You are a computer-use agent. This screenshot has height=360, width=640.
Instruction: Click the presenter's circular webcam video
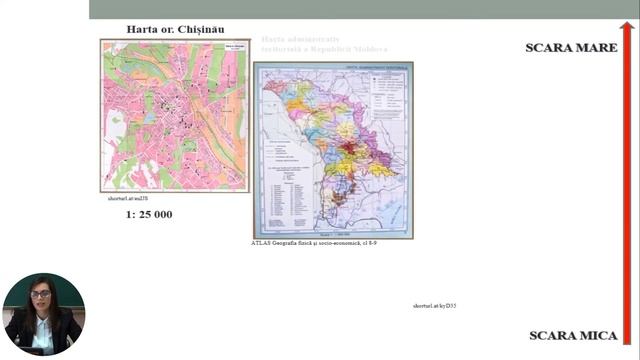pos(44,314)
